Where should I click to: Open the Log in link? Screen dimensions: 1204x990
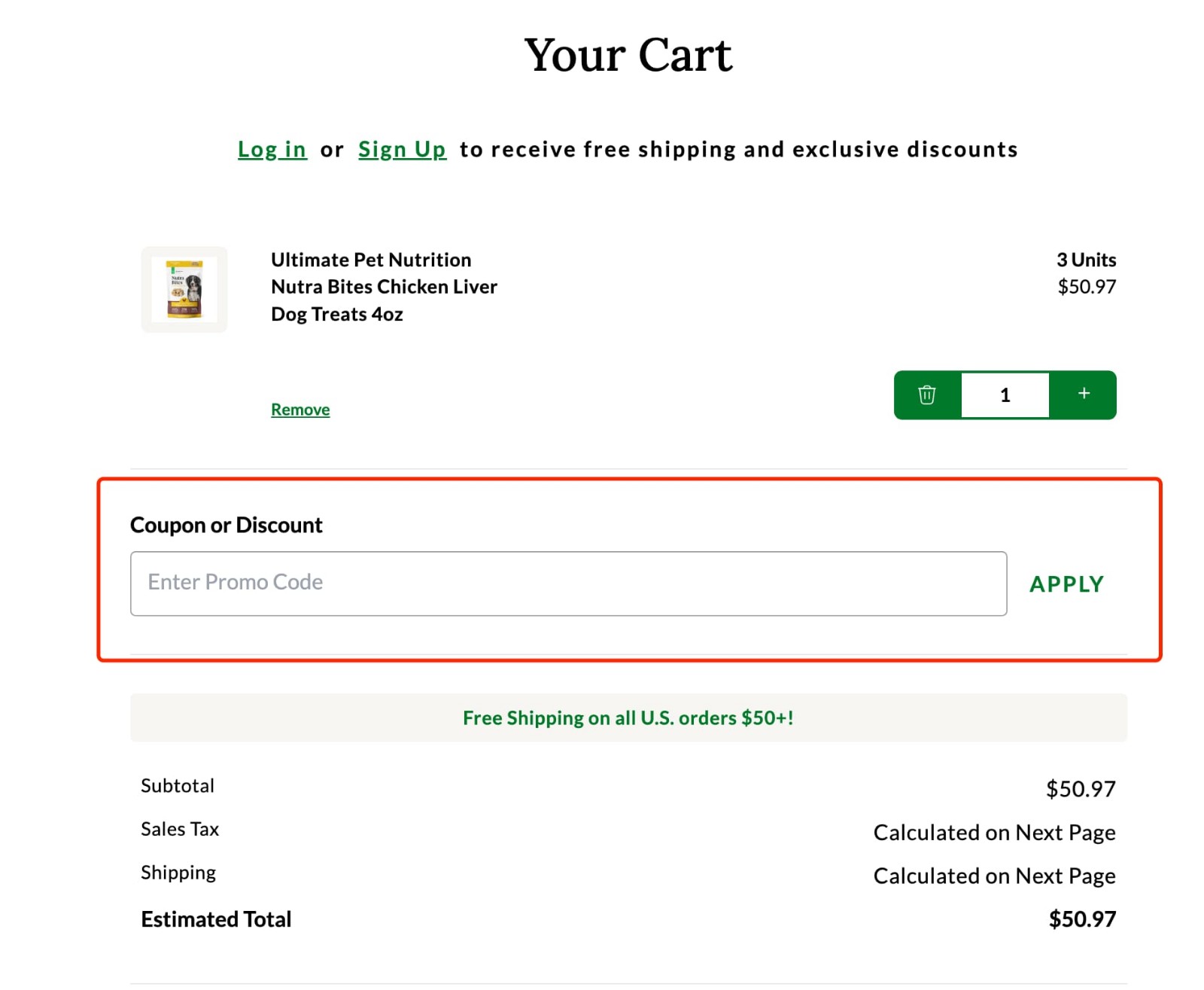pos(272,148)
